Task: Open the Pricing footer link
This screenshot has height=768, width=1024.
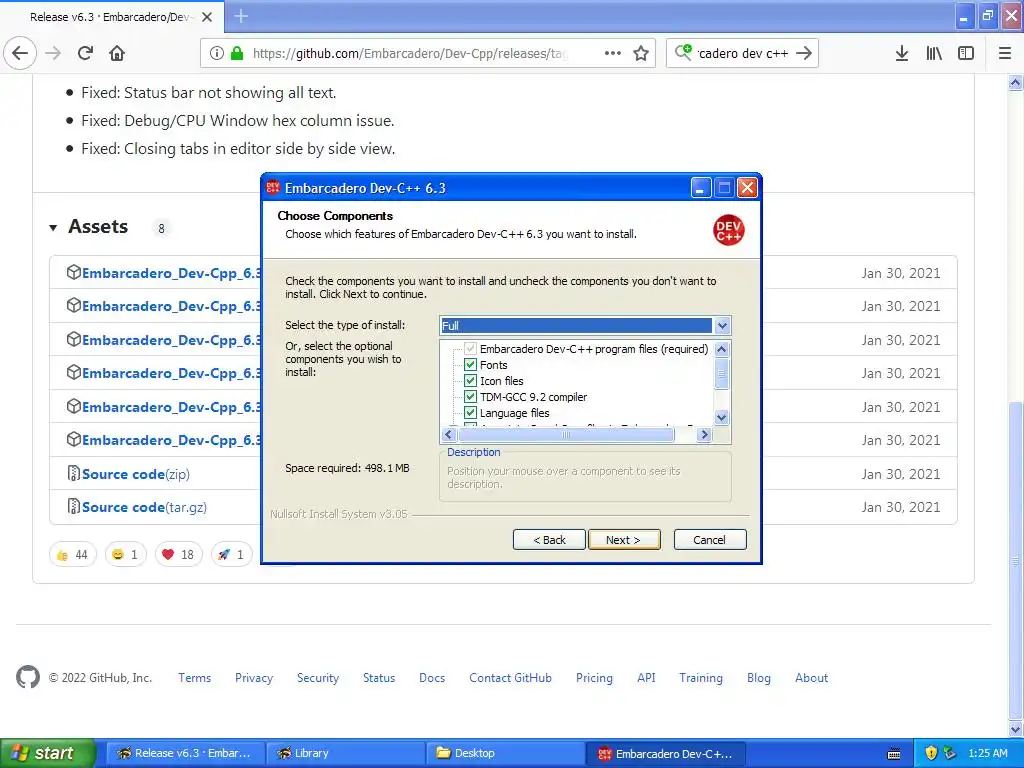Action: 594,678
